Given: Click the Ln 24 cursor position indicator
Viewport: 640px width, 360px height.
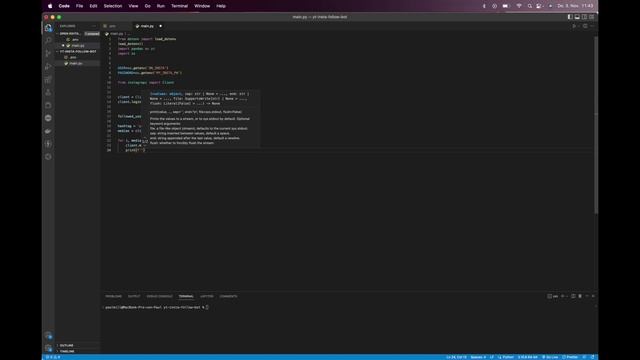Looking at the screenshot, I should point(456,357).
